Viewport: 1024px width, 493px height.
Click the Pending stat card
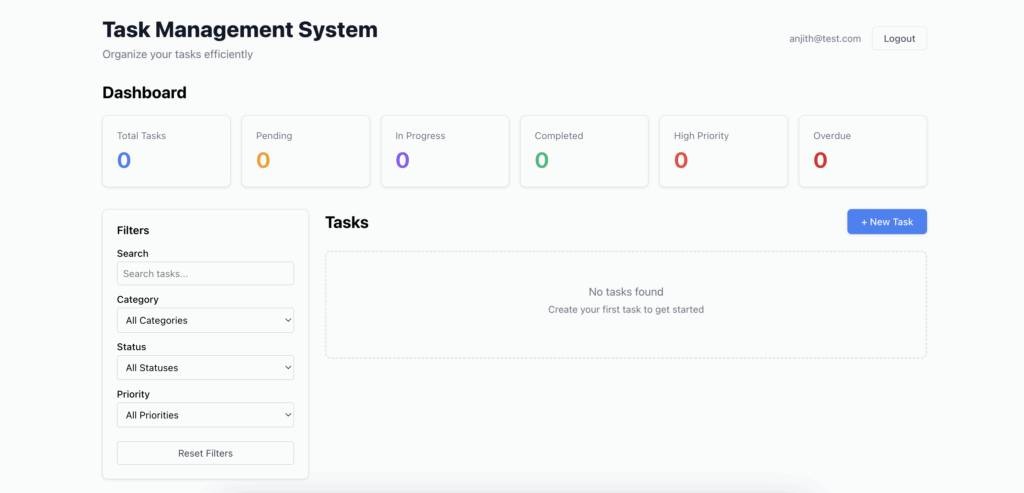click(305, 151)
